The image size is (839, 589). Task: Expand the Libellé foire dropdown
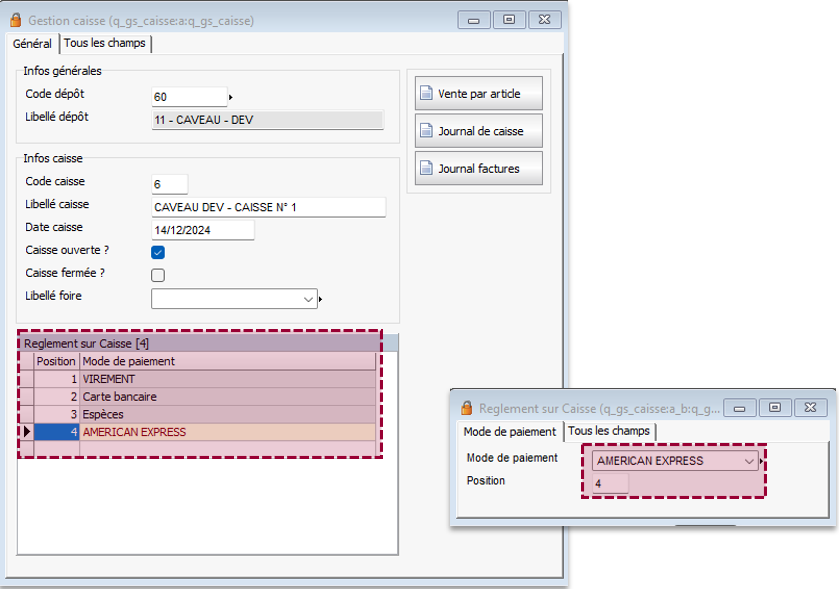coord(307,299)
